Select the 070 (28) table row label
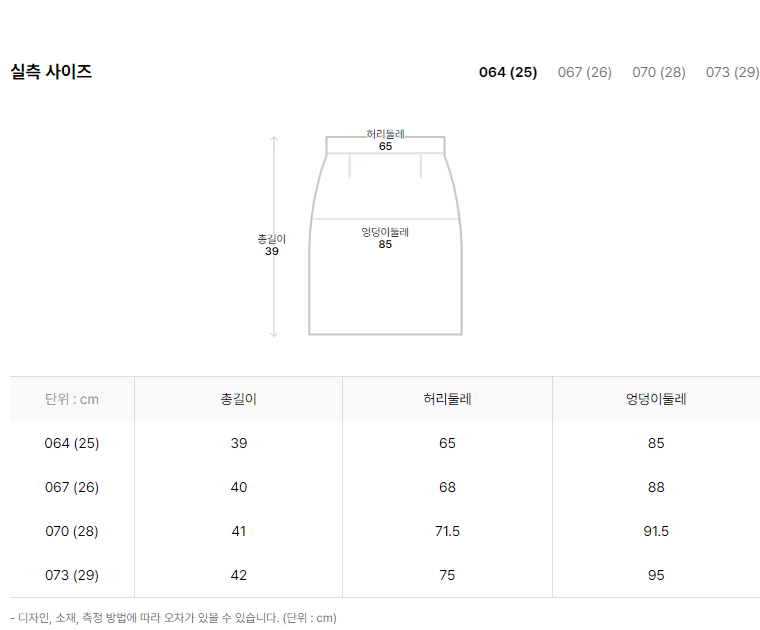Screen dimensions: 760x630 72,531
